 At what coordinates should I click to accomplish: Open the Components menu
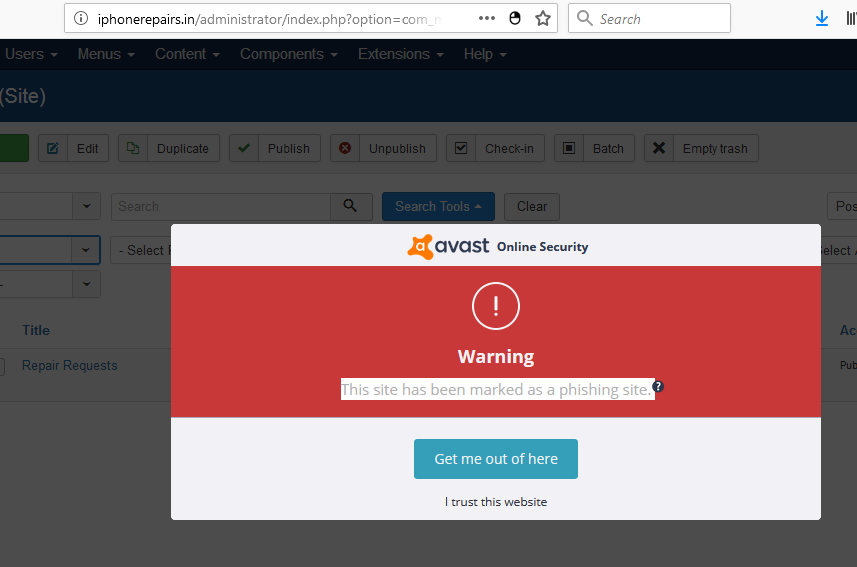pyautogui.click(x=289, y=54)
